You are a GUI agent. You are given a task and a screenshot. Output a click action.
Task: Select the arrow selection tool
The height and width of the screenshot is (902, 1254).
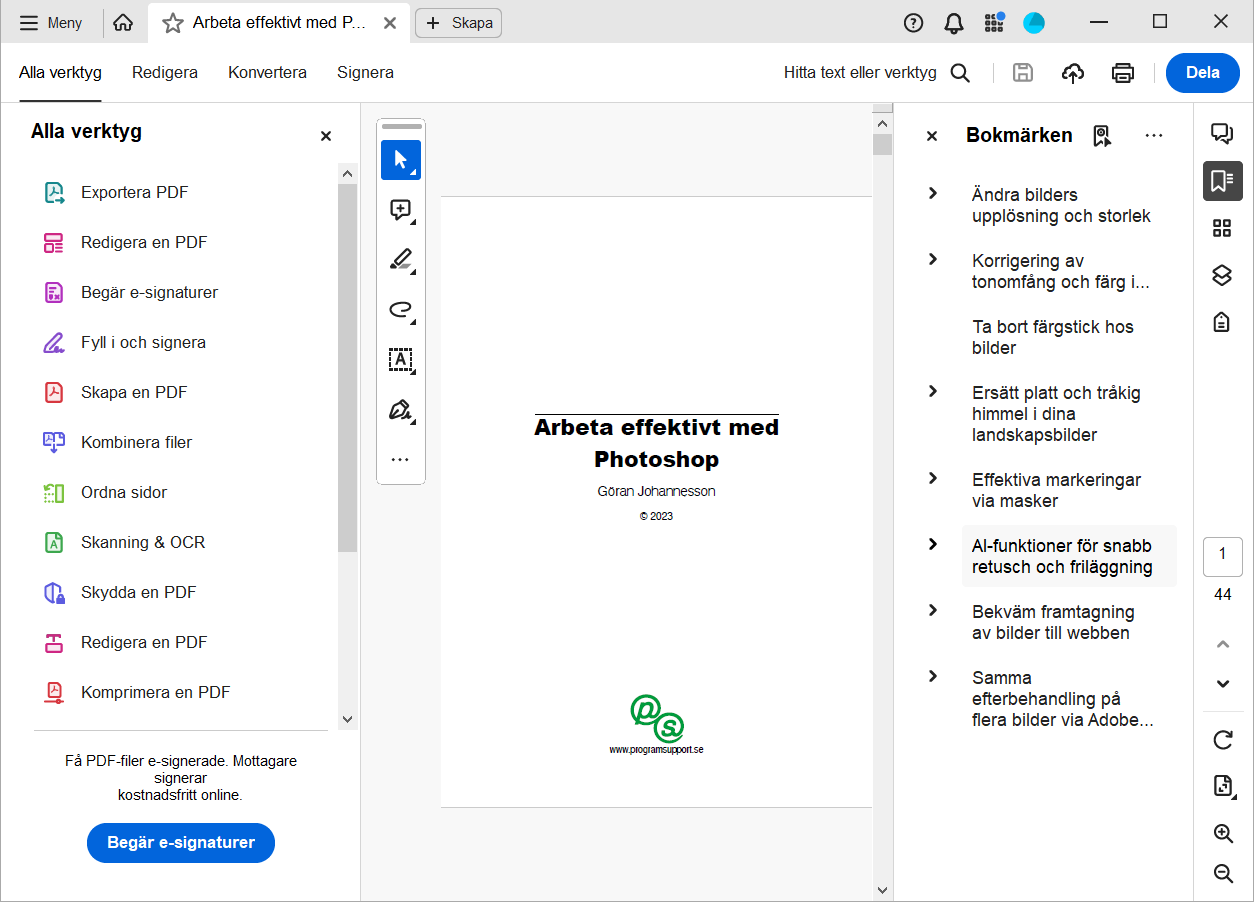click(x=400, y=160)
